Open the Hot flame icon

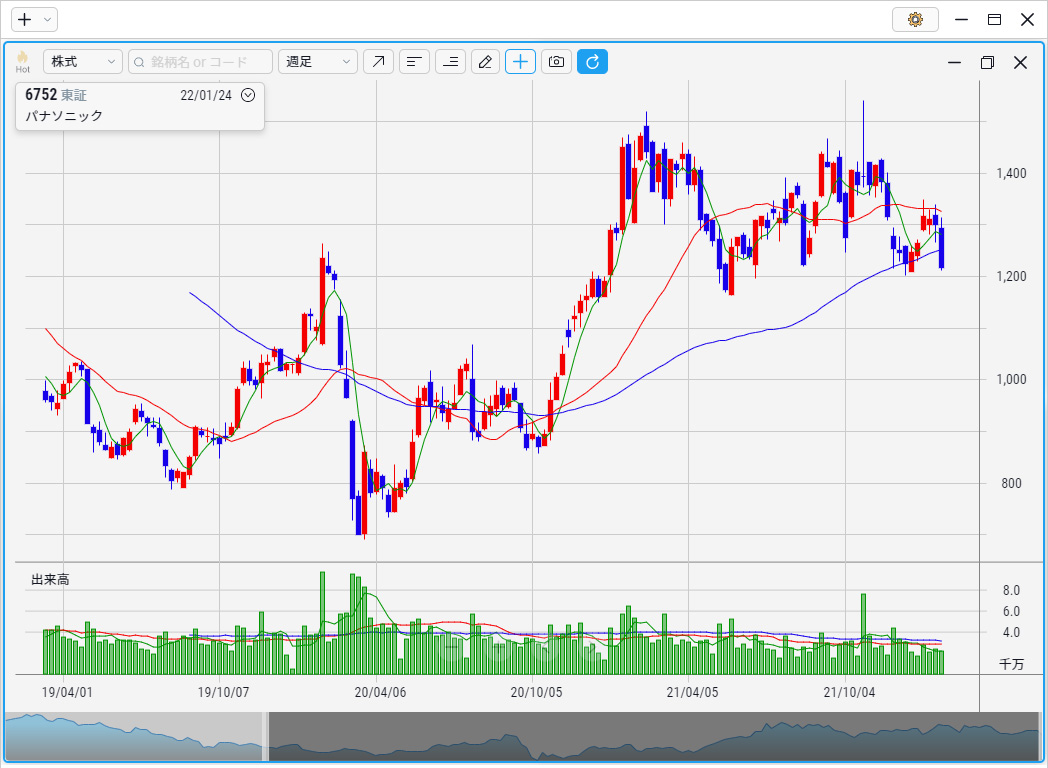(23, 61)
